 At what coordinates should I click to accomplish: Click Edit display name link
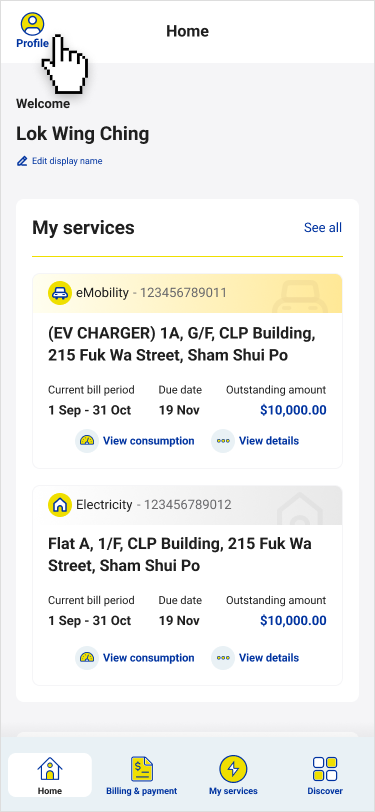click(x=67, y=161)
